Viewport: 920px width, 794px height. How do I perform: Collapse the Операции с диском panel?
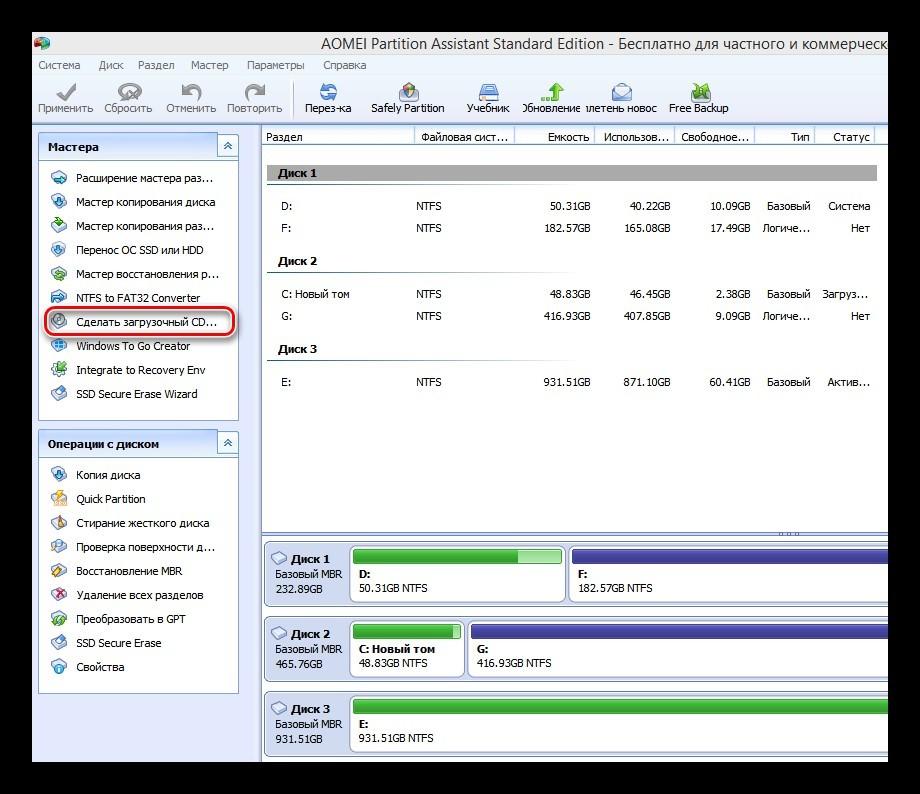[x=228, y=443]
